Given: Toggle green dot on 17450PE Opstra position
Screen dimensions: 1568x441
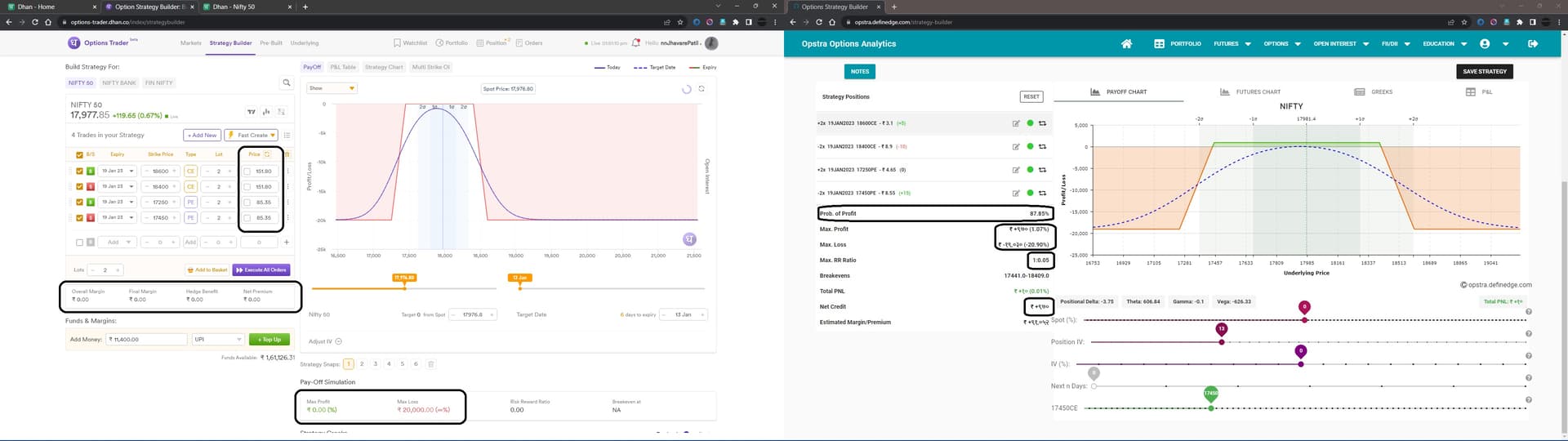Looking at the screenshot, I should pyautogui.click(x=1030, y=194).
